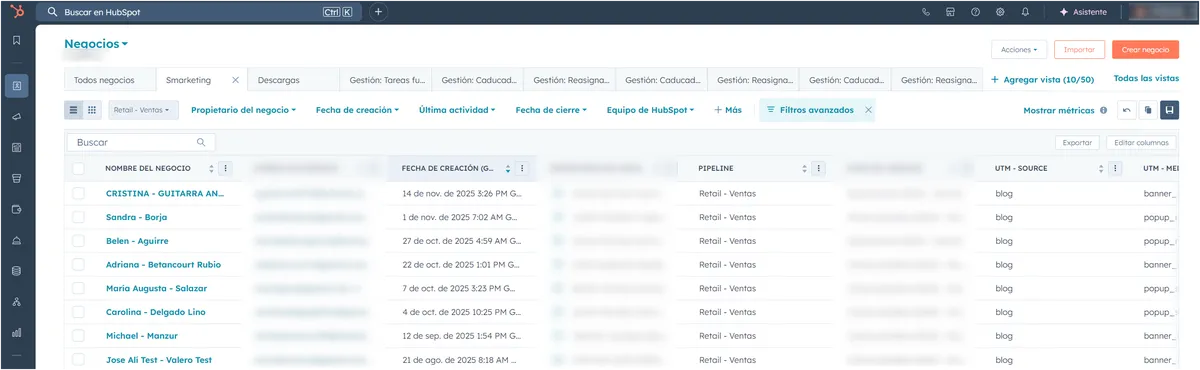Click Agregar vista (10/50)
Viewport: 1200px width, 370px height.
[x=1042, y=79]
